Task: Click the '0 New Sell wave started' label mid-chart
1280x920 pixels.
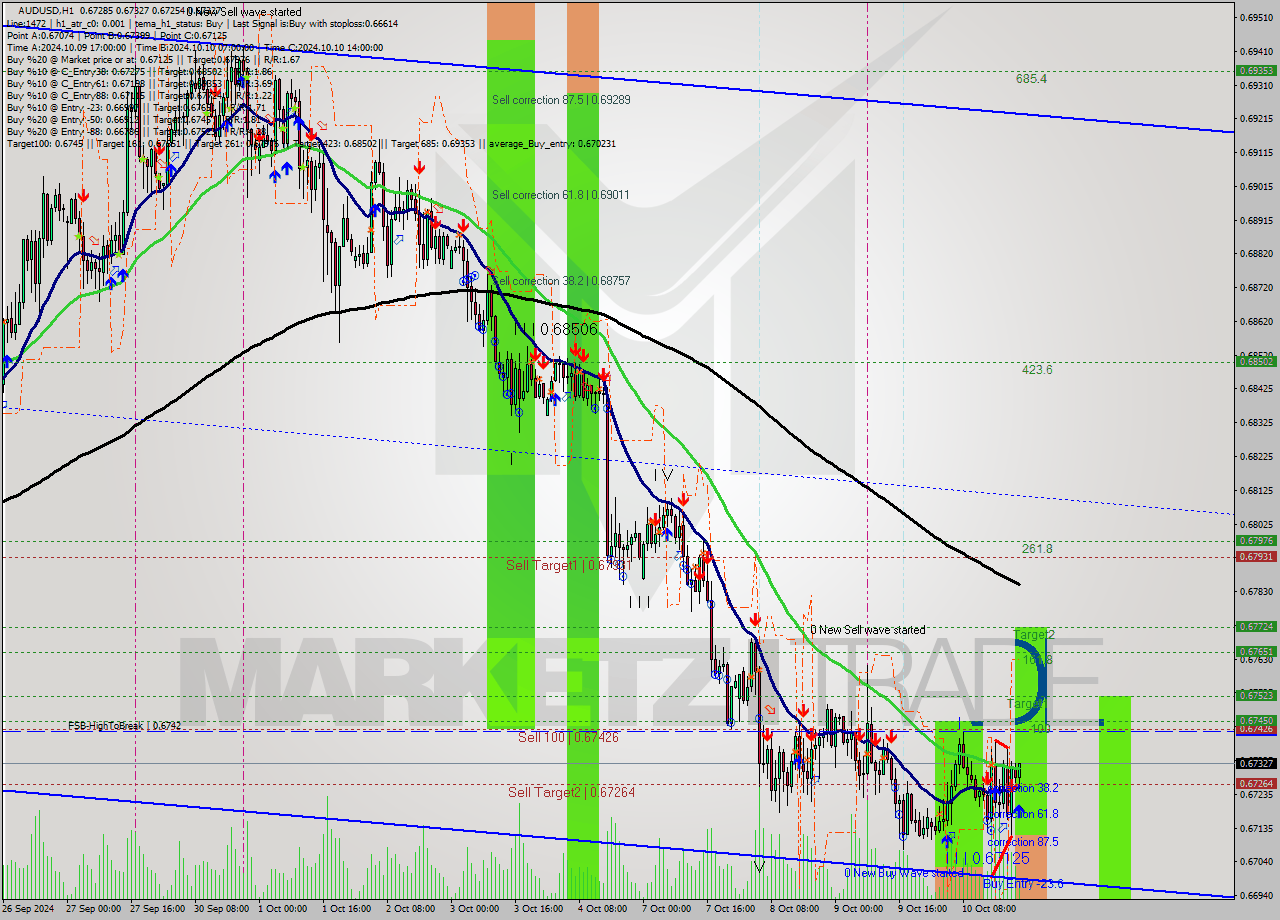Action: [867, 630]
